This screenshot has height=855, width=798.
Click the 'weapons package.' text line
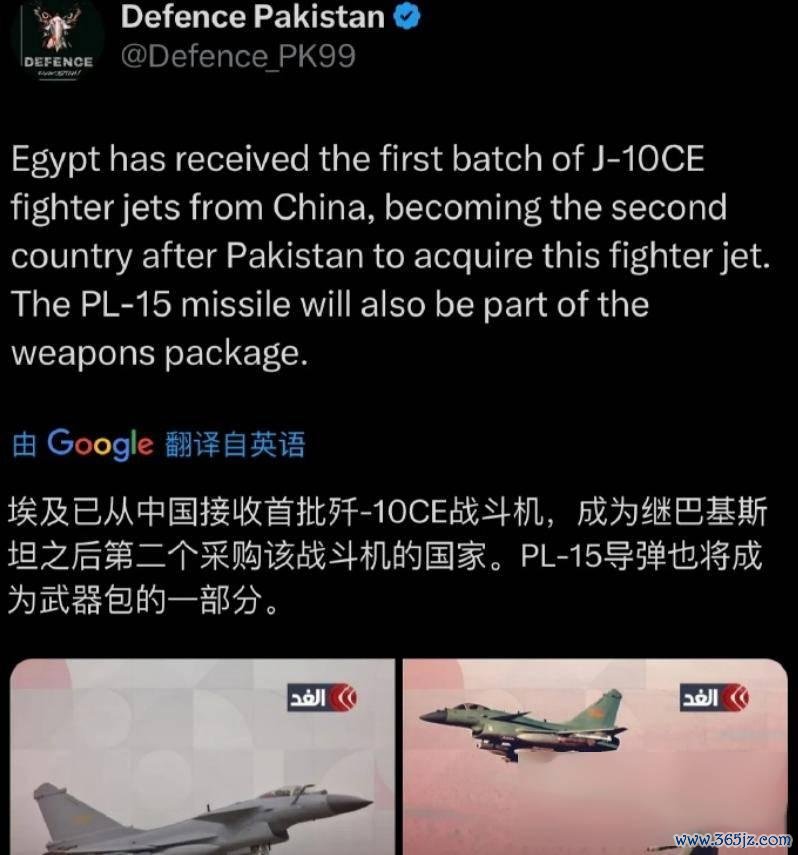coord(159,353)
